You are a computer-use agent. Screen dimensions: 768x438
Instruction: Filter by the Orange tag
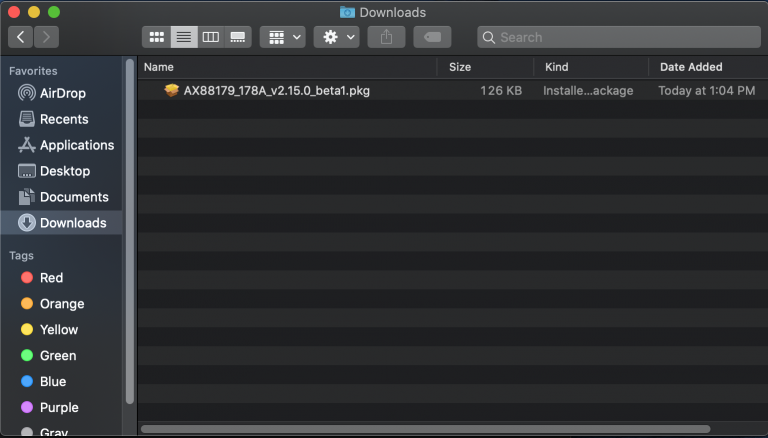pos(61,304)
